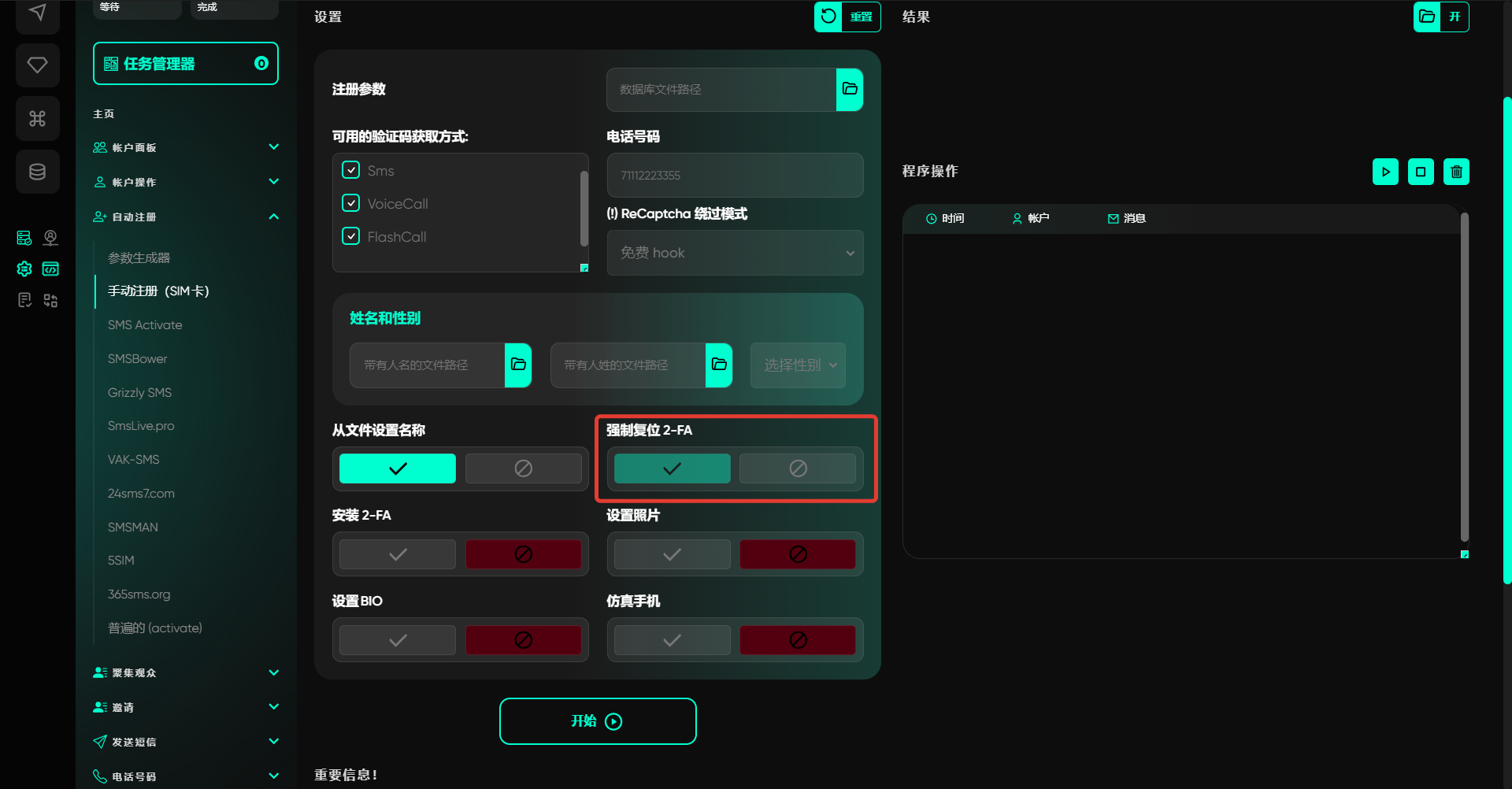Enable the 安装 2-FA checkmark toggle
Screen dimensions: 1512x789
(x=398, y=554)
